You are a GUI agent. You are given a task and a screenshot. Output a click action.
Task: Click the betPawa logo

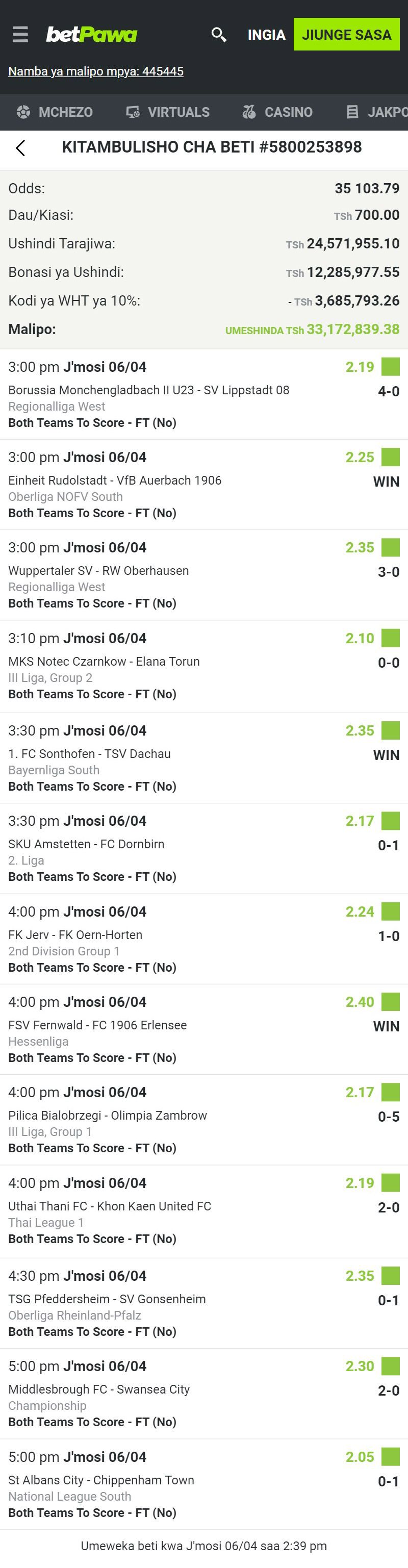(92, 34)
